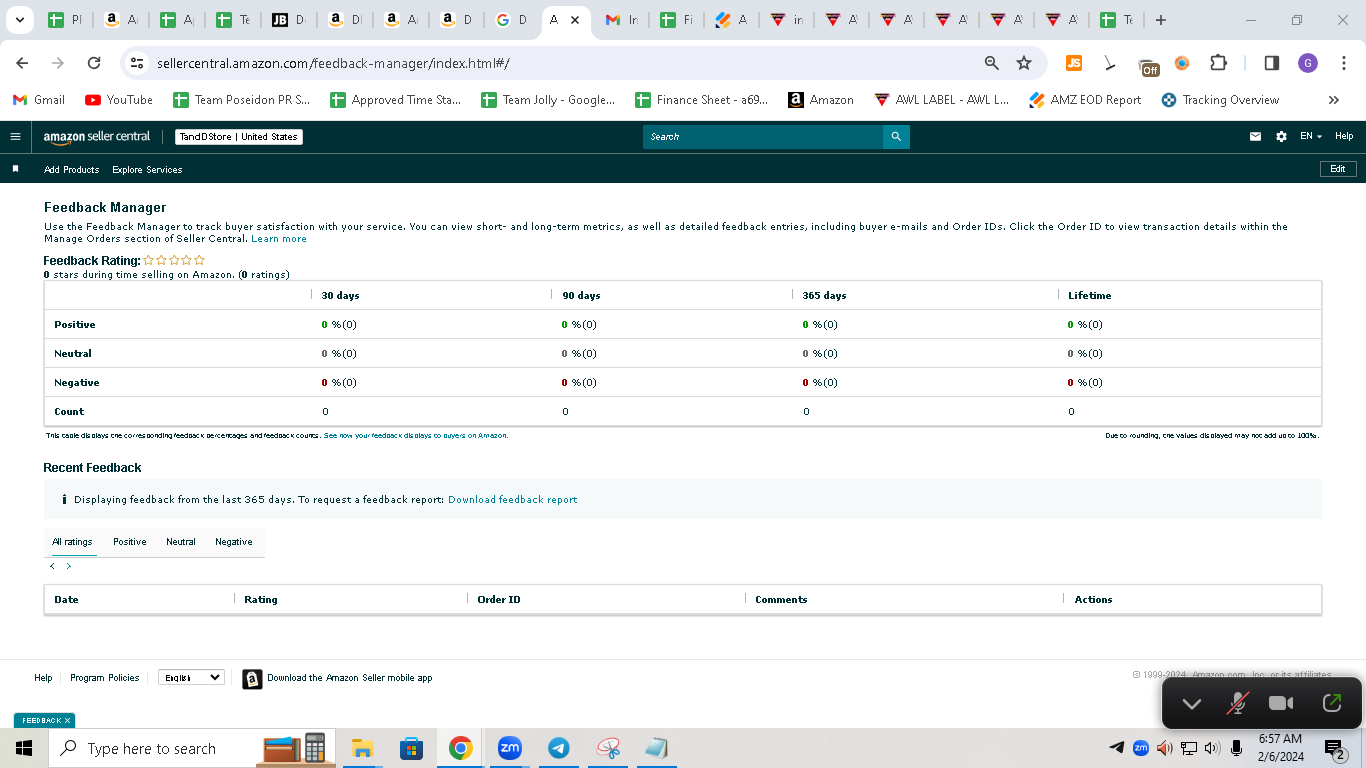Click in the Seller Central search field
Viewport: 1366px width, 768px height.
[x=763, y=137]
